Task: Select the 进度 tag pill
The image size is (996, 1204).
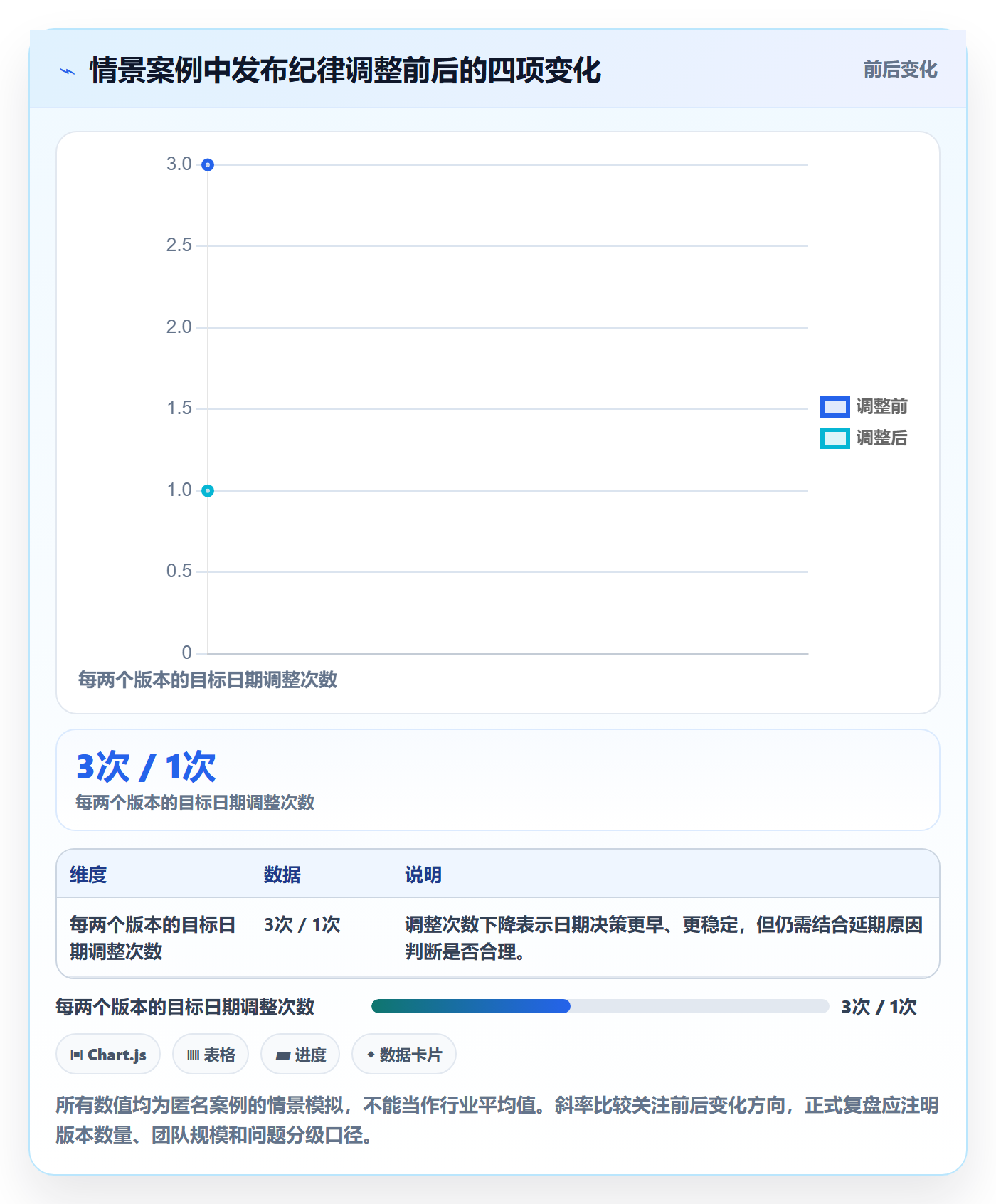Action: click(300, 1055)
